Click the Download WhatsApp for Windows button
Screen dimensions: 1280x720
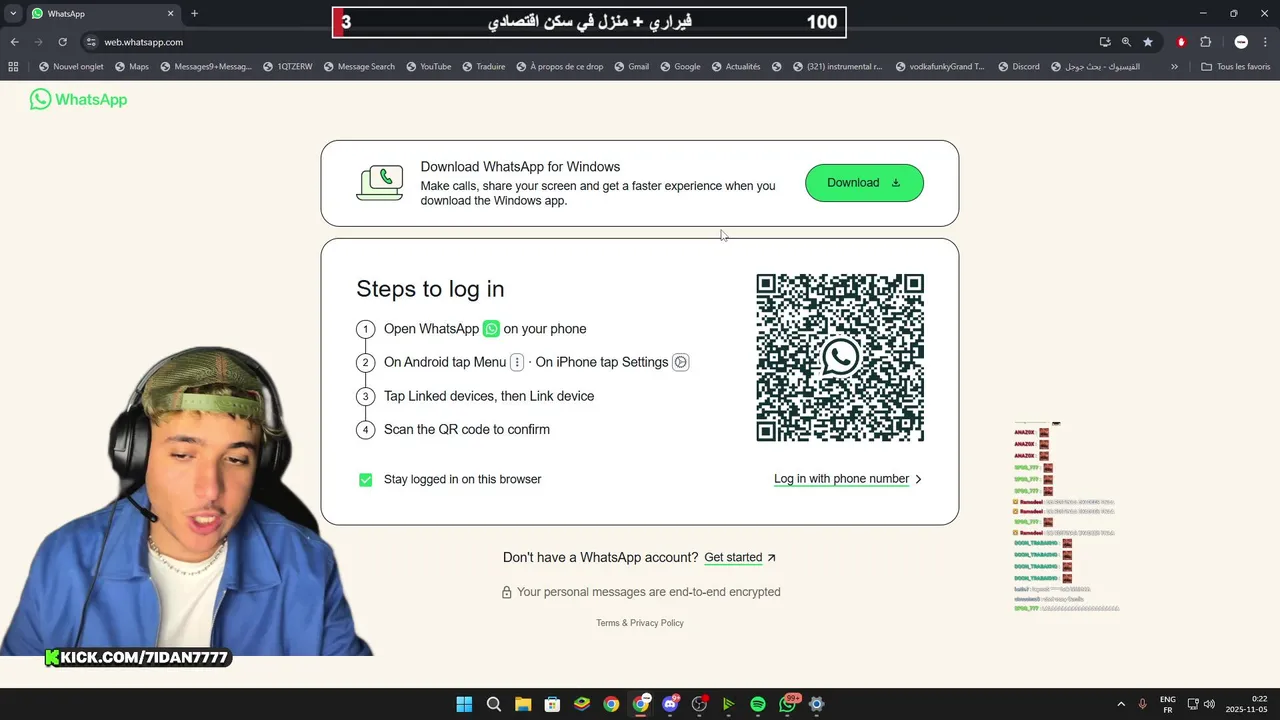[864, 183]
